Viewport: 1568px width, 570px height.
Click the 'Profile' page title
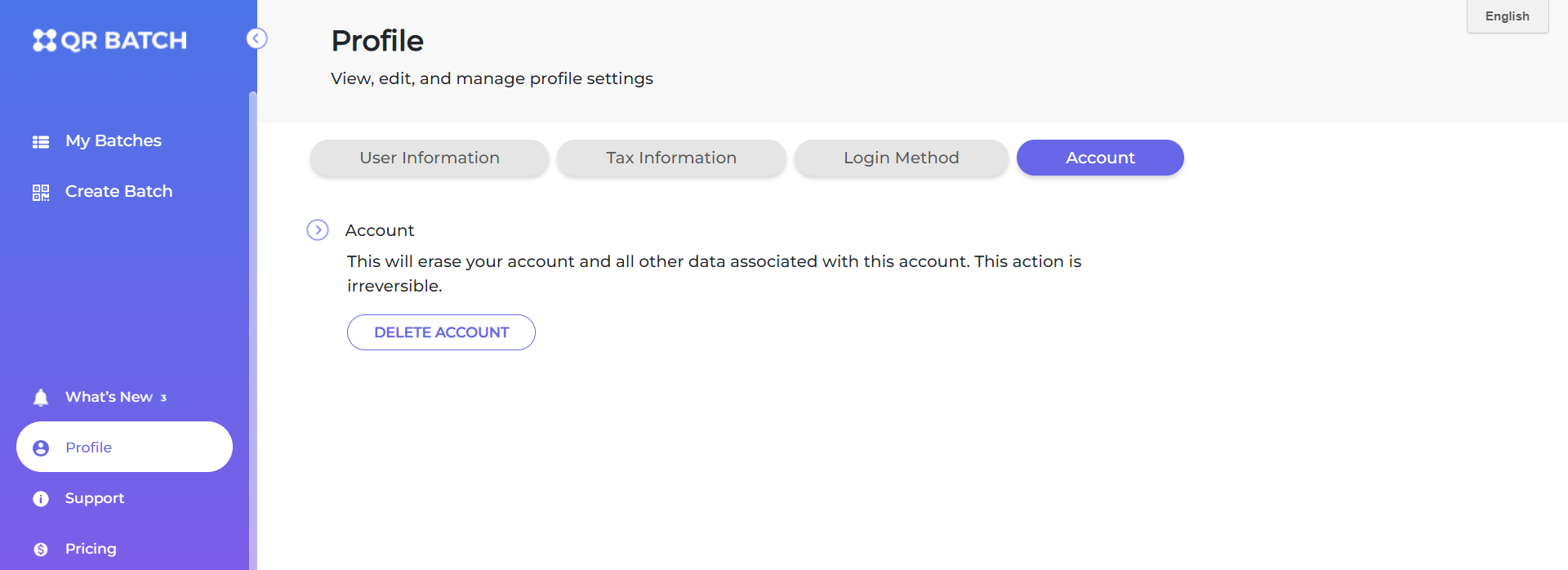pos(377,41)
